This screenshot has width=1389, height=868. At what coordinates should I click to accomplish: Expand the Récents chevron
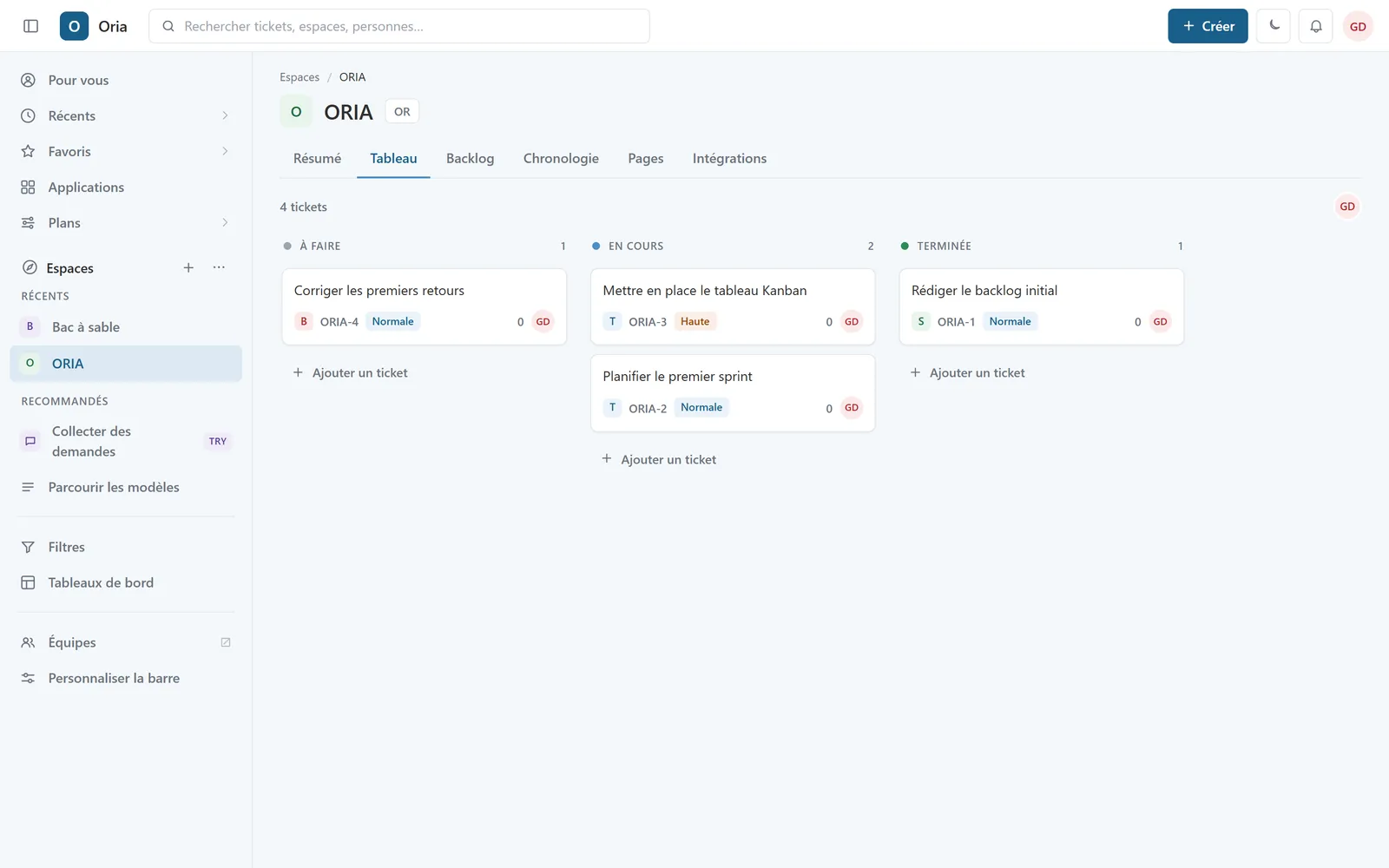pyautogui.click(x=225, y=115)
